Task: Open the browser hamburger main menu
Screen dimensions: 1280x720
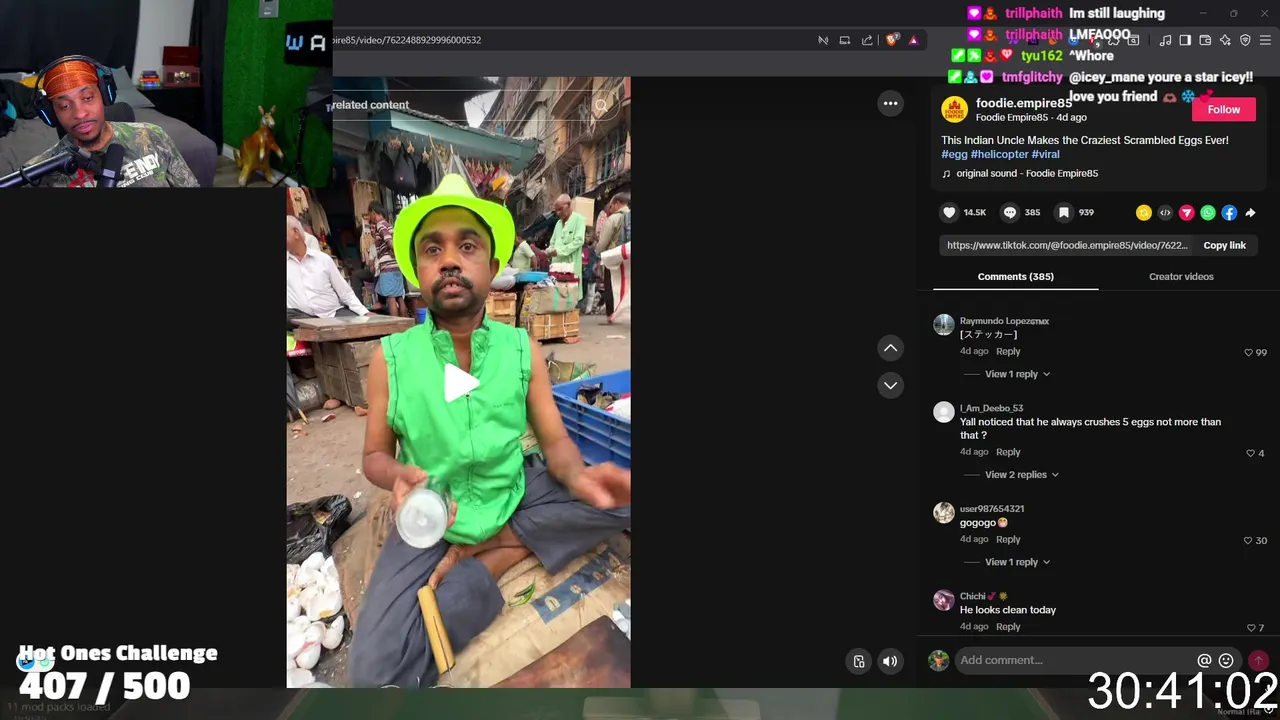Action: [1265, 40]
